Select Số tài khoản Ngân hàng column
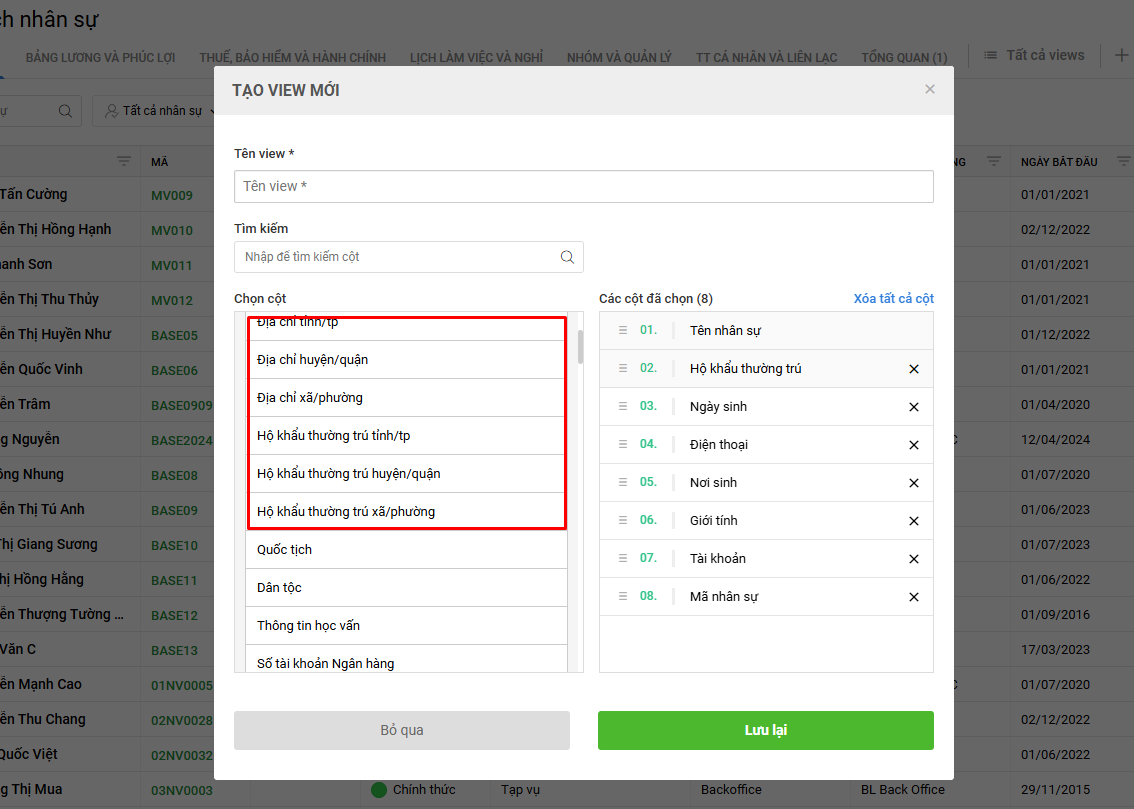1134x809 pixels. (x=406, y=659)
